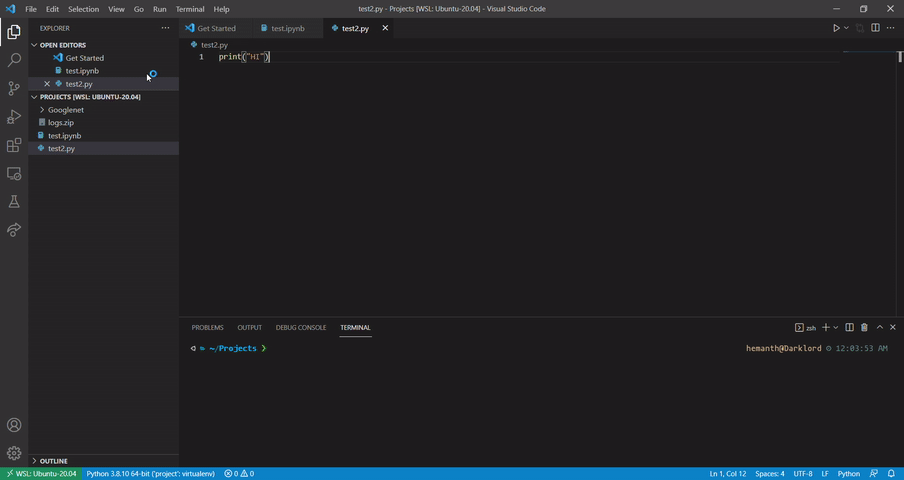Close the bottom panel
904x480 pixels.
893,327
